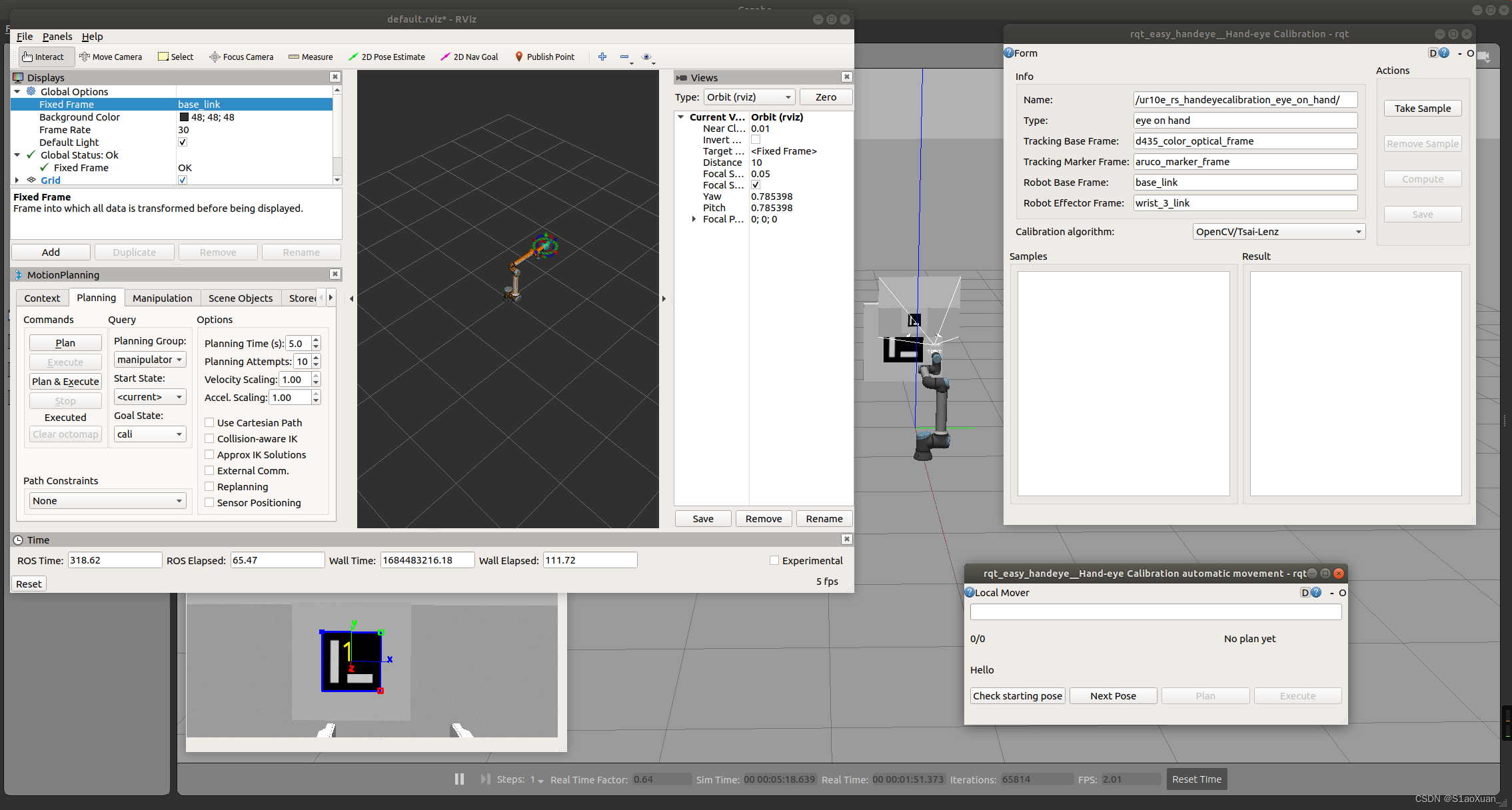Close the Displays panel
The image size is (1512, 810).
pyautogui.click(x=335, y=77)
